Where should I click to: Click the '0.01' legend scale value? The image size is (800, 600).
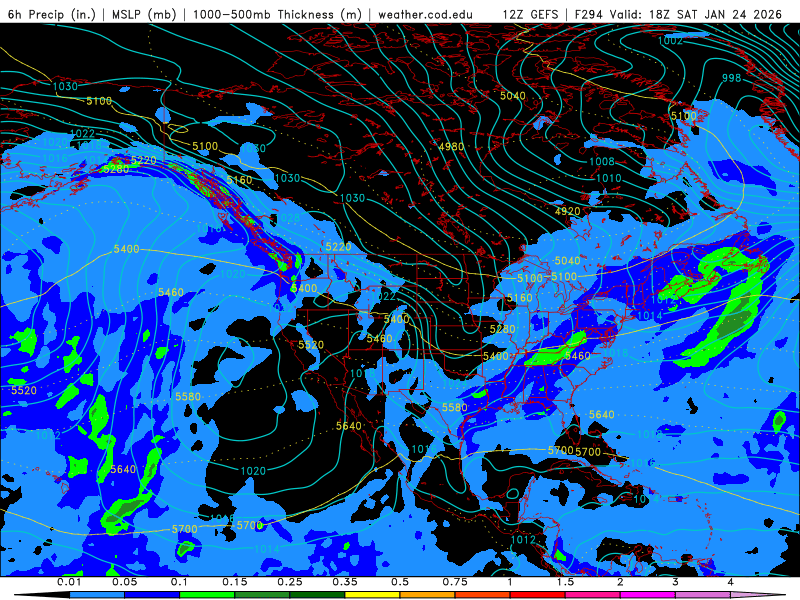69,582
